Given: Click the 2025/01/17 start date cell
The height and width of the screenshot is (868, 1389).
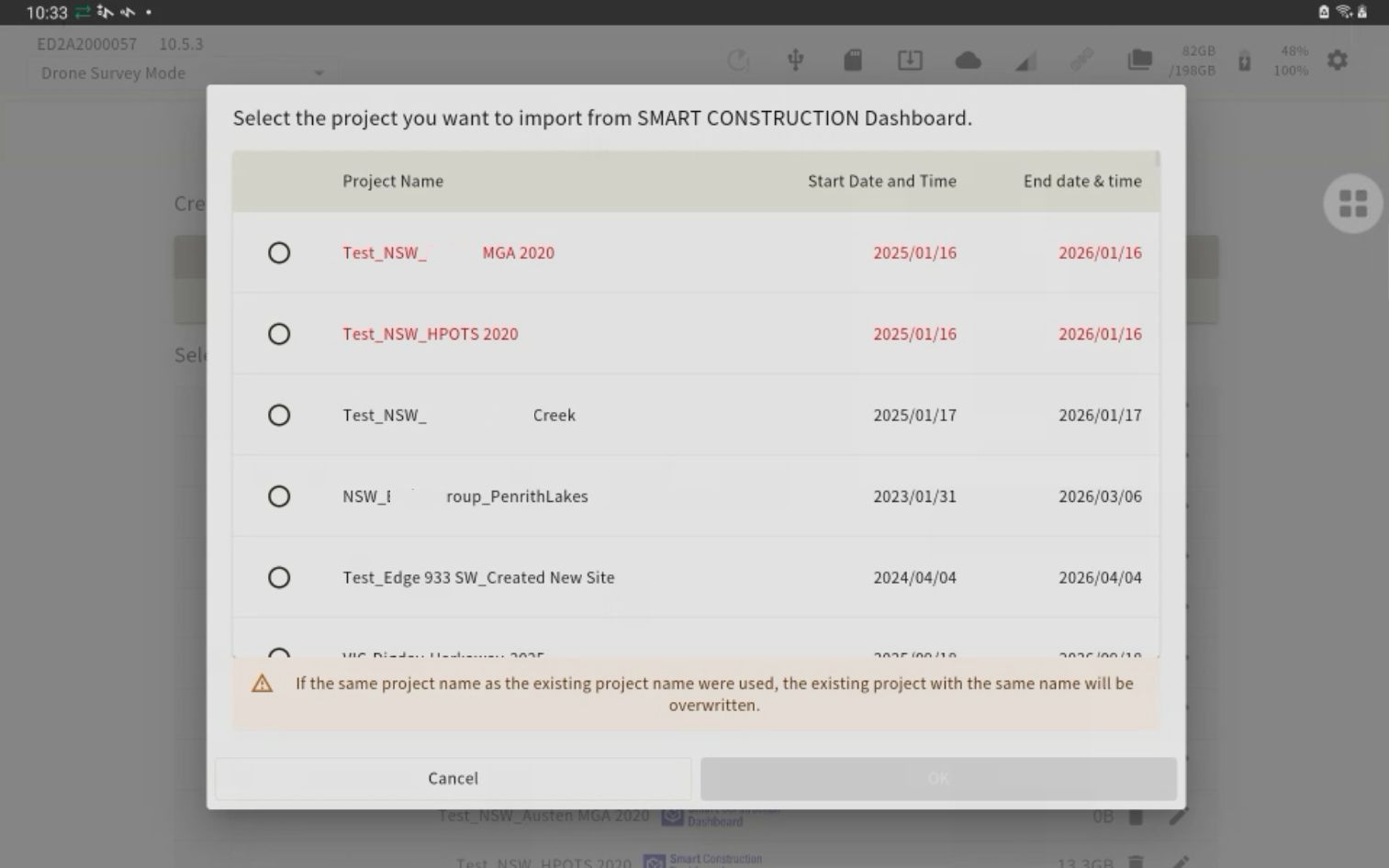Looking at the screenshot, I should [x=914, y=416].
